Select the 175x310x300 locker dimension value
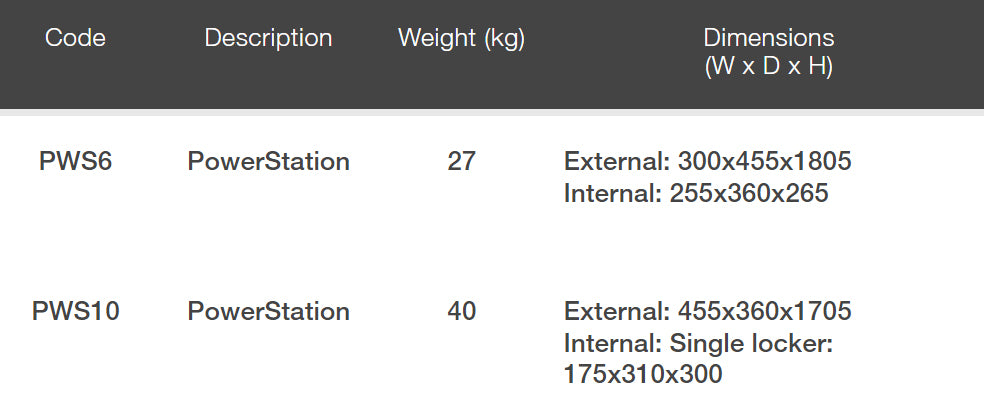This screenshot has height=414, width=984. click(x=643, y=375)
